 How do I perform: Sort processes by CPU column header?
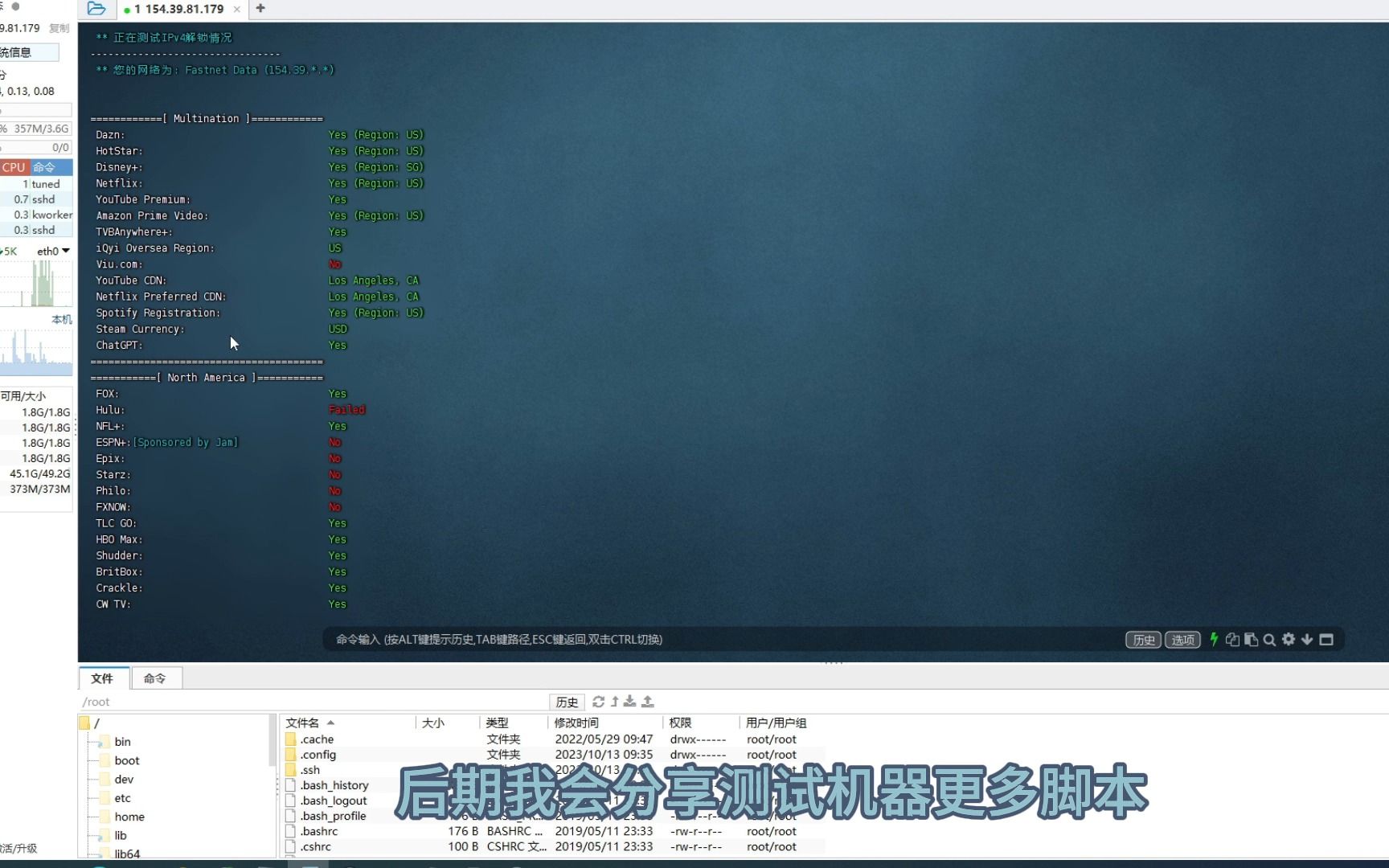[x=14, y=167]
